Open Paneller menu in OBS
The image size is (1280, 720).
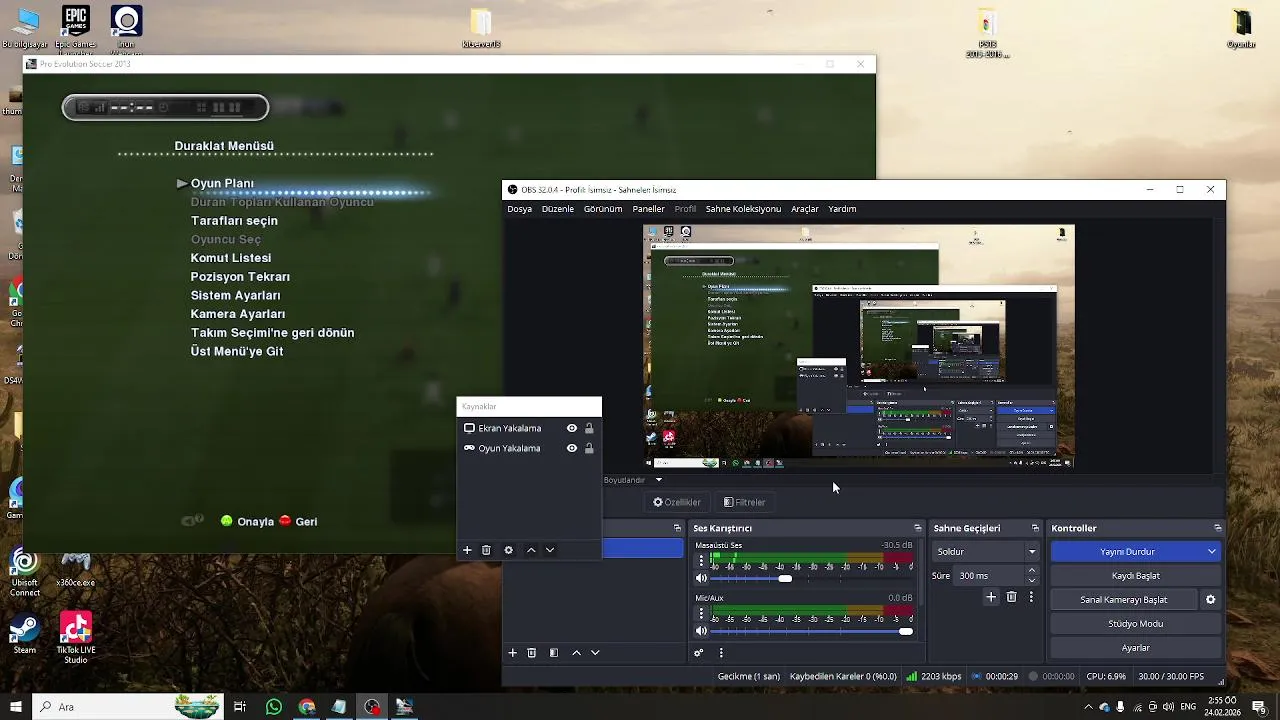[x=648, y=209]
